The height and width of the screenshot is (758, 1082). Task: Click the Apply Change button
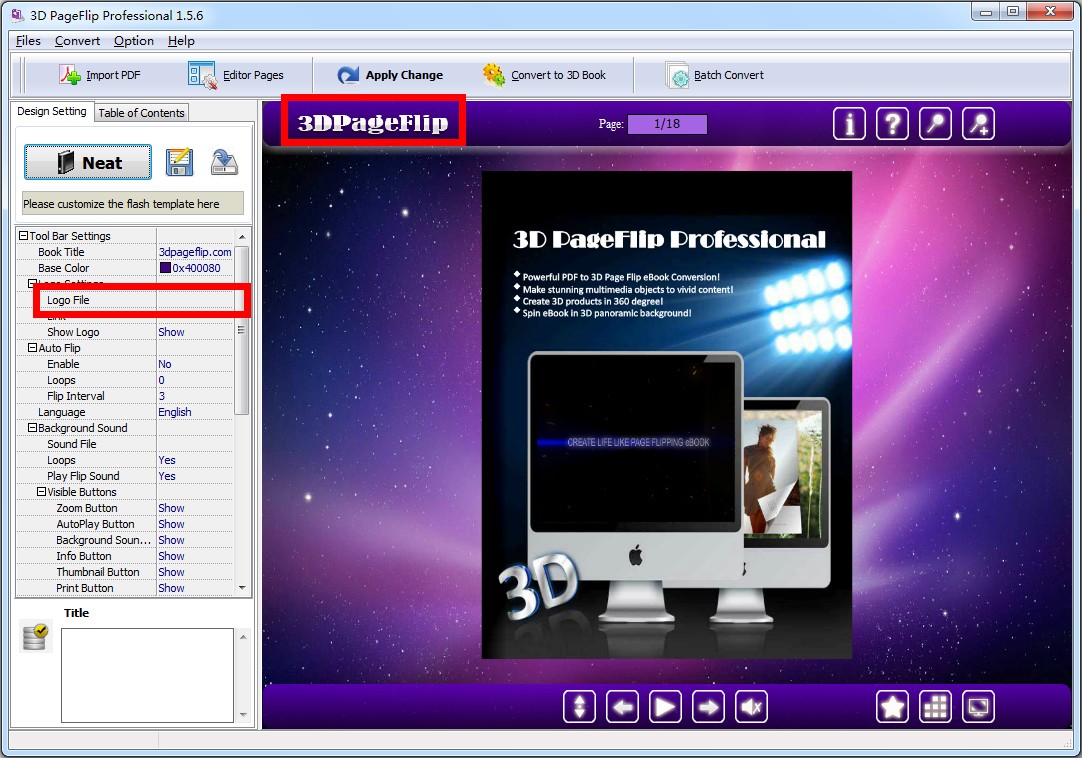click(x=391, y=75)
